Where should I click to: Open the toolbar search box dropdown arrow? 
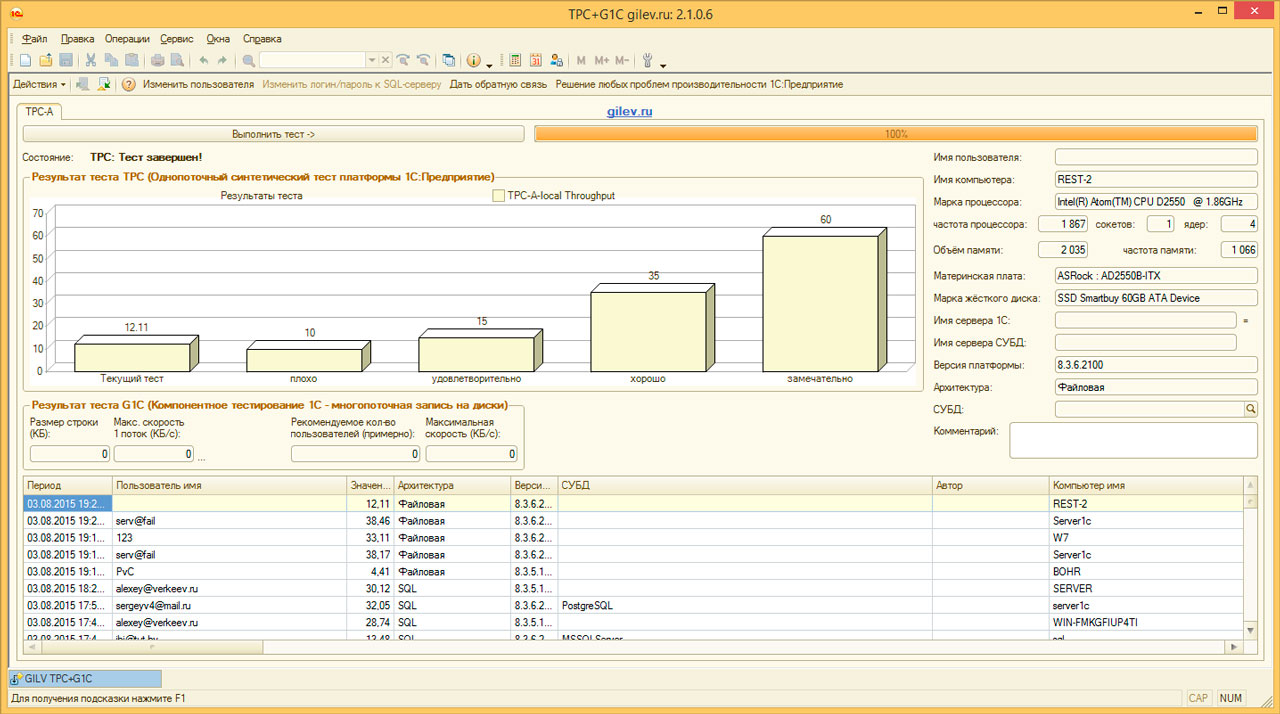click(x=372, y=60)
